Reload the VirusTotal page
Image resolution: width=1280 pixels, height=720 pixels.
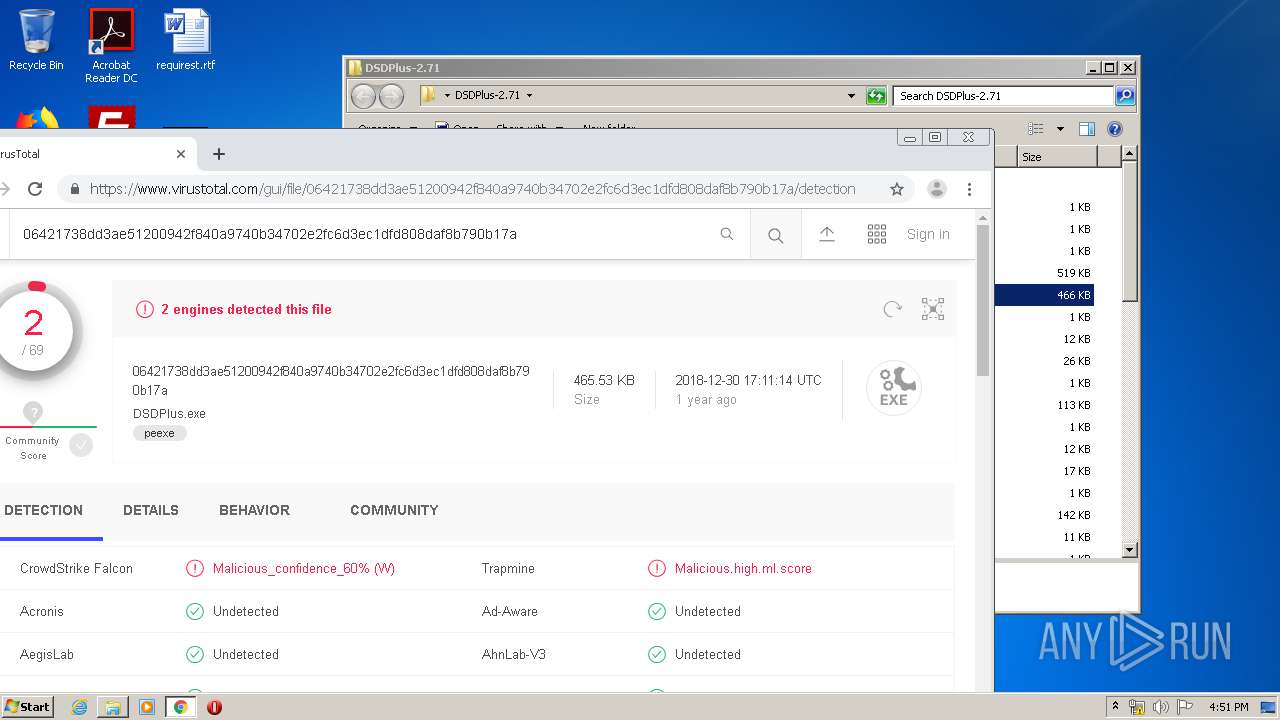click(35, 189)
